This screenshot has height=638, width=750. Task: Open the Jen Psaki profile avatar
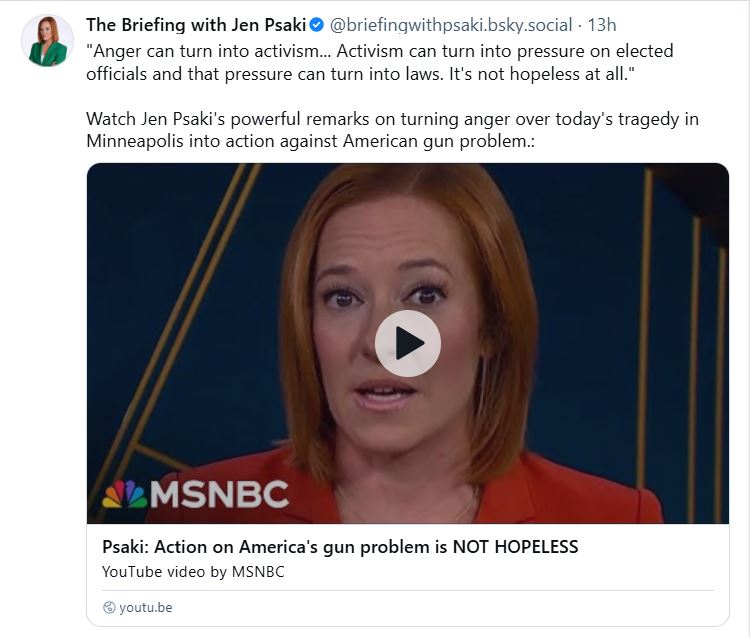47,41
